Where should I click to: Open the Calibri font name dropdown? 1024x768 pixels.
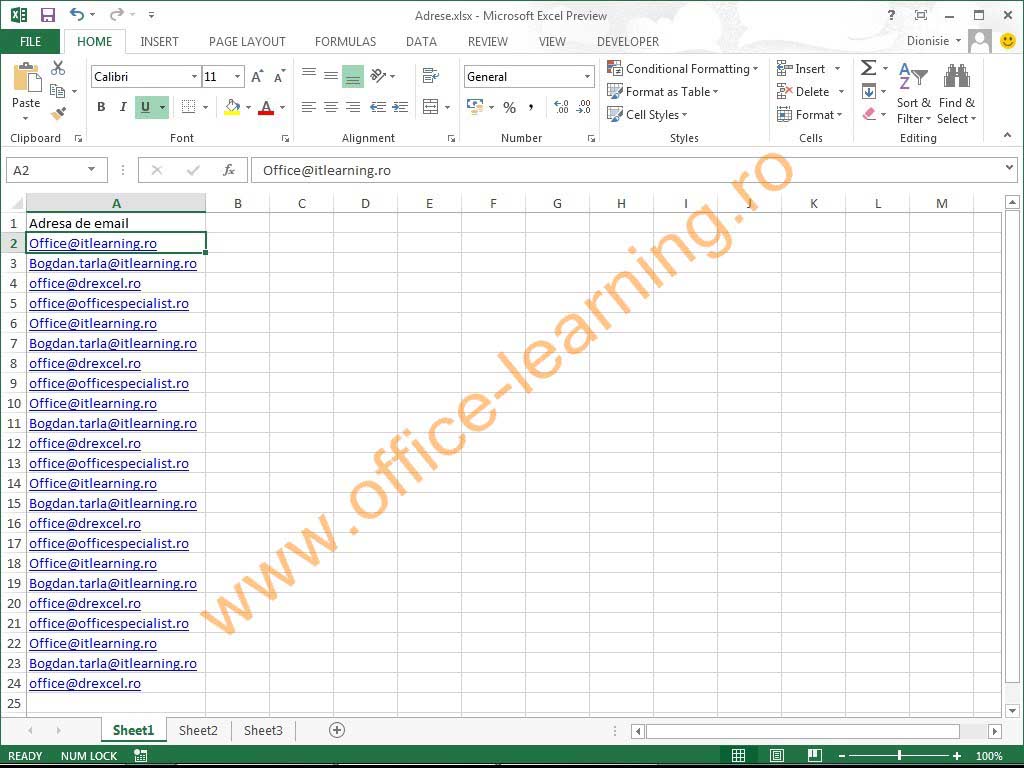click(x=194, y=76)
